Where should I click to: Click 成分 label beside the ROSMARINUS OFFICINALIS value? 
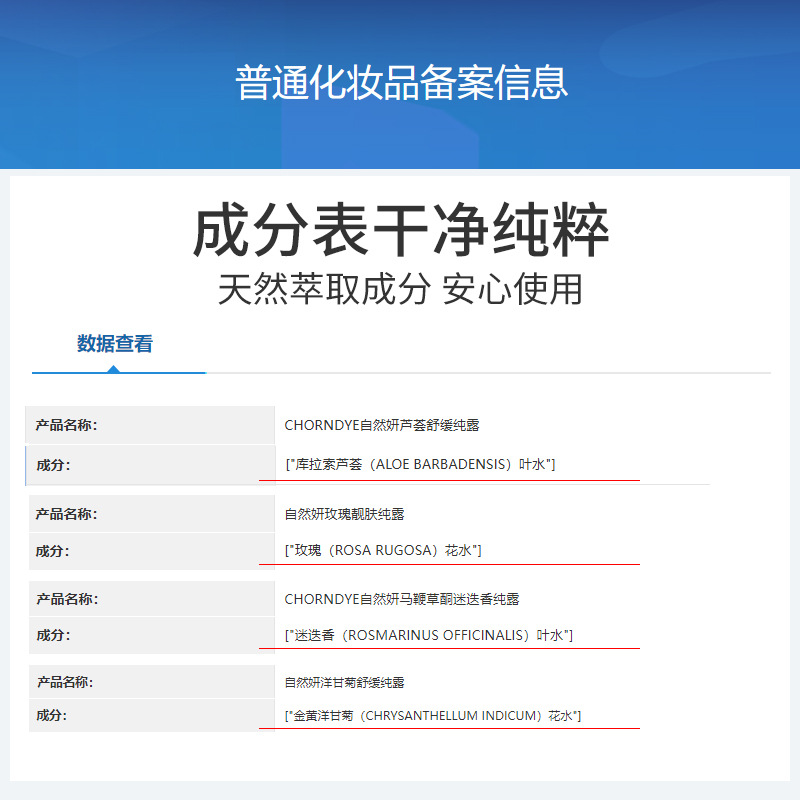(x=53, y=635)
